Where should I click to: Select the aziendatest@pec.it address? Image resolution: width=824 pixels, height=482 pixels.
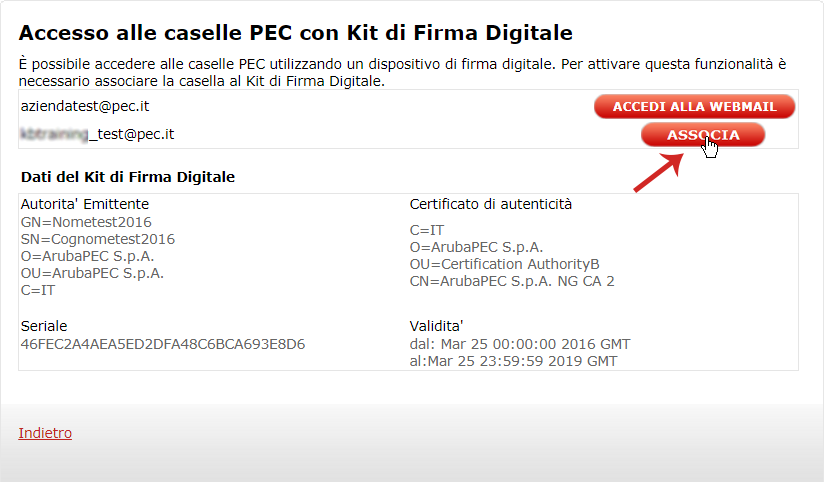pyautogui.click(x=85, y=106)
